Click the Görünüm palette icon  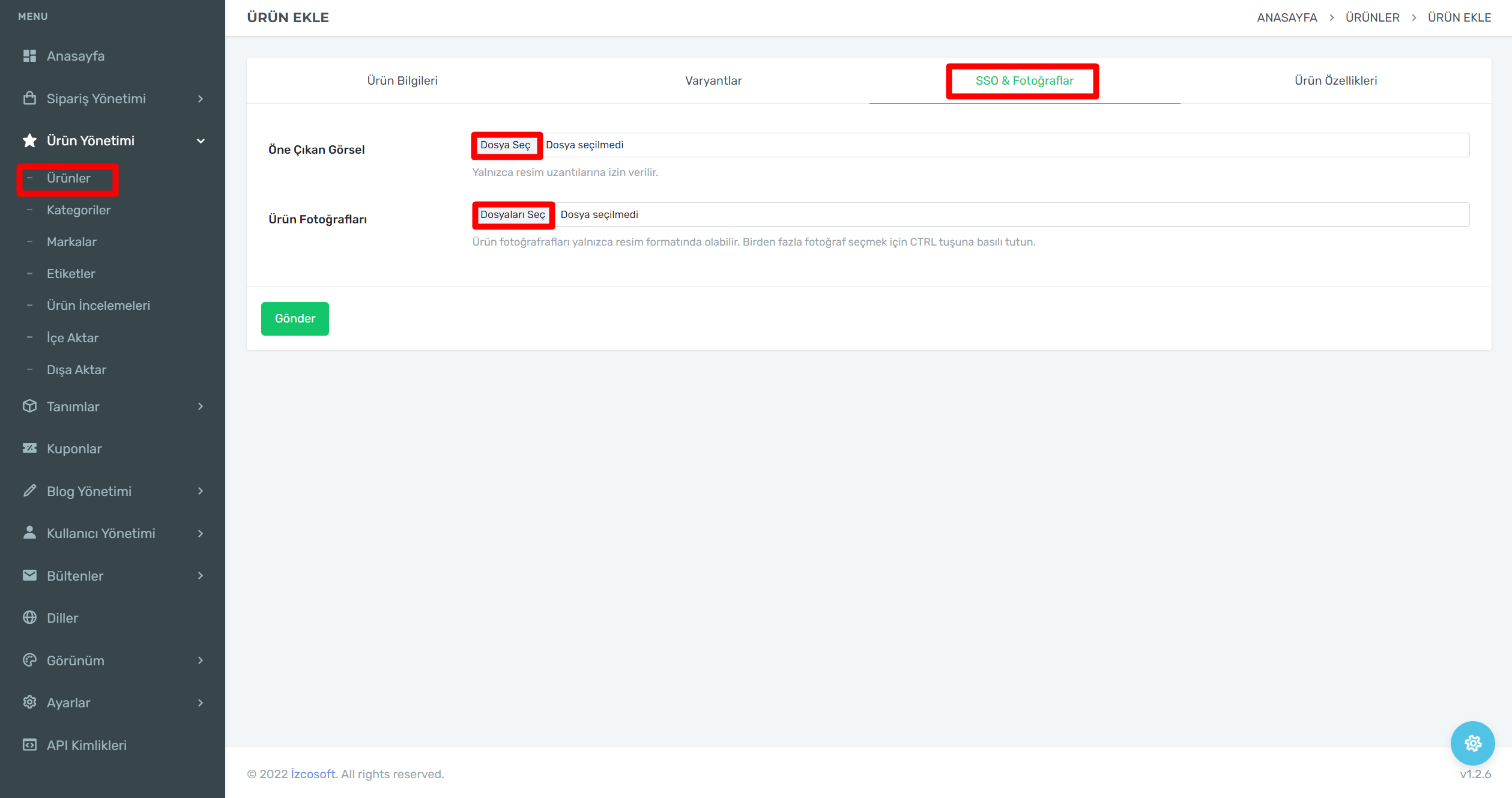(x=29, y=660)
